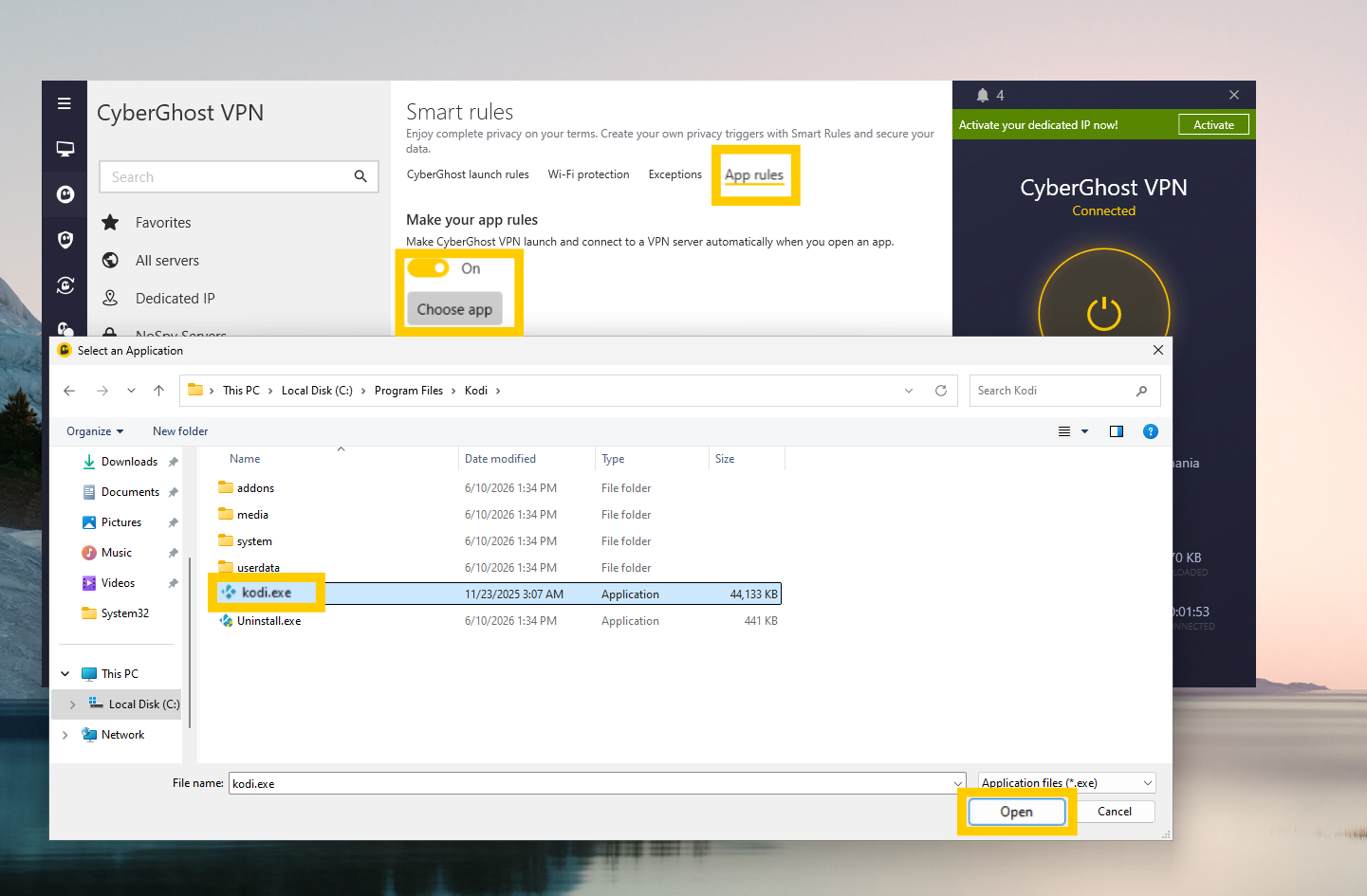Open Music quick access
Viewport: 1367px width, 896px height.
(x=117, y=553)
